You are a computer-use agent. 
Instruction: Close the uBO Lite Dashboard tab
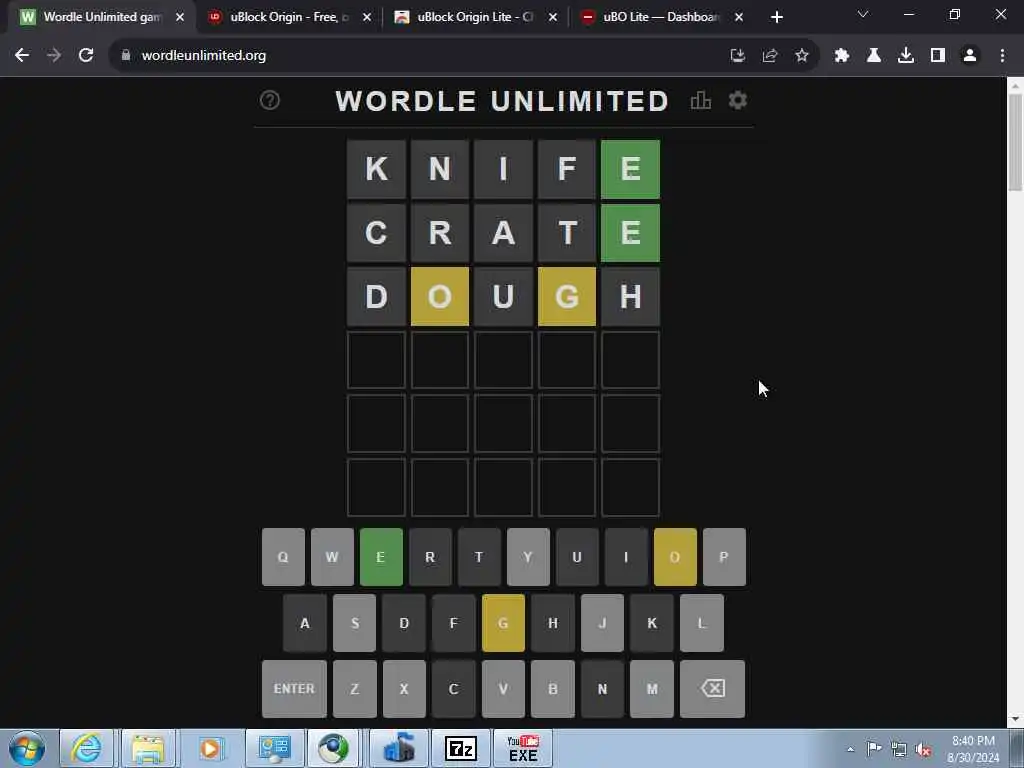(739, 17)
